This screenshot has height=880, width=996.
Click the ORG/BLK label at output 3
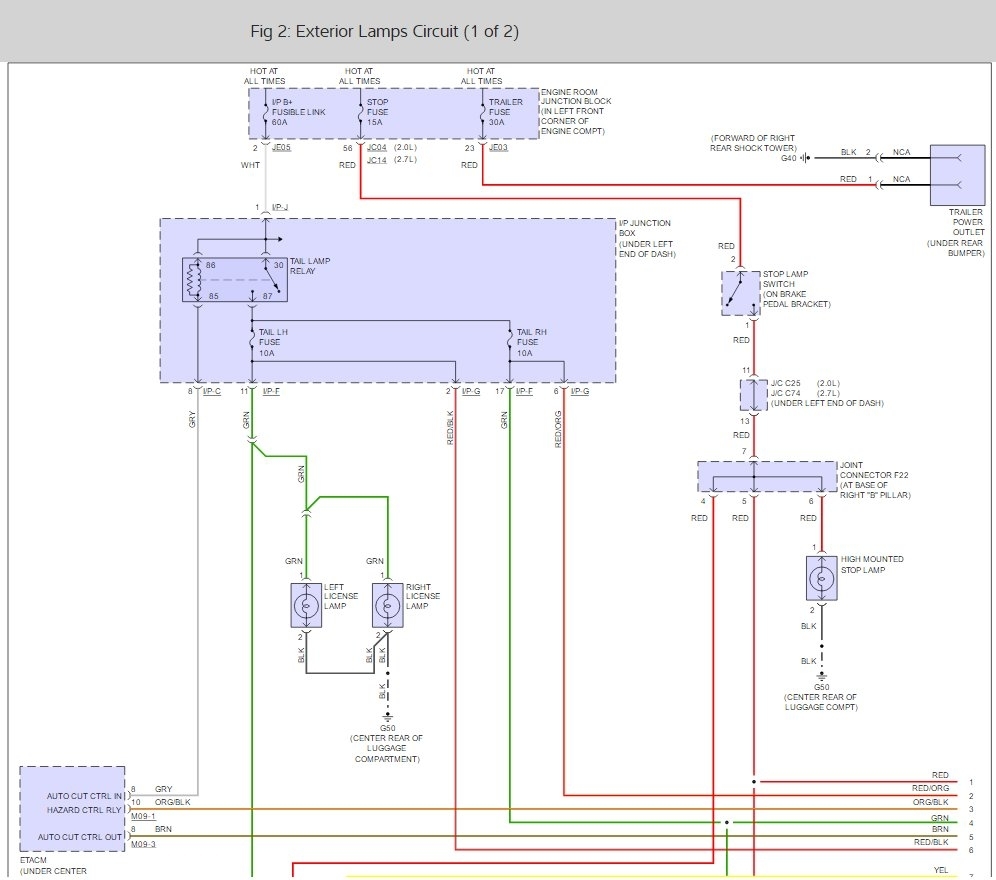[931, 802]
